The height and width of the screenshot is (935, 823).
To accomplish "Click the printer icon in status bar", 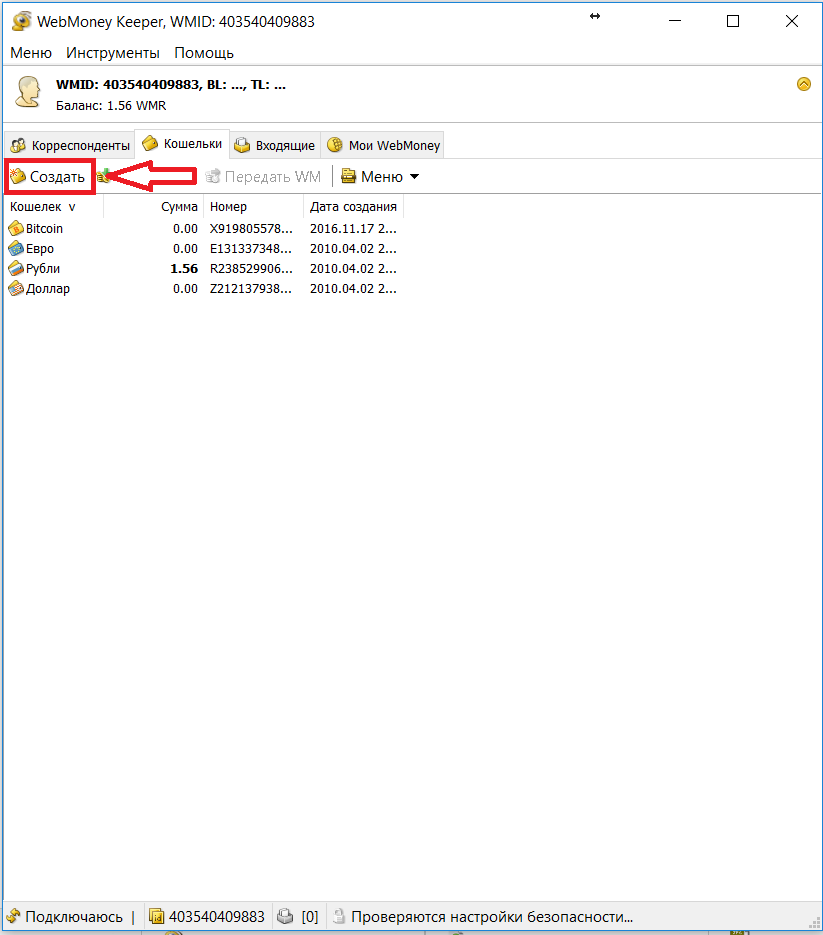I will click(x=285, y=916).
